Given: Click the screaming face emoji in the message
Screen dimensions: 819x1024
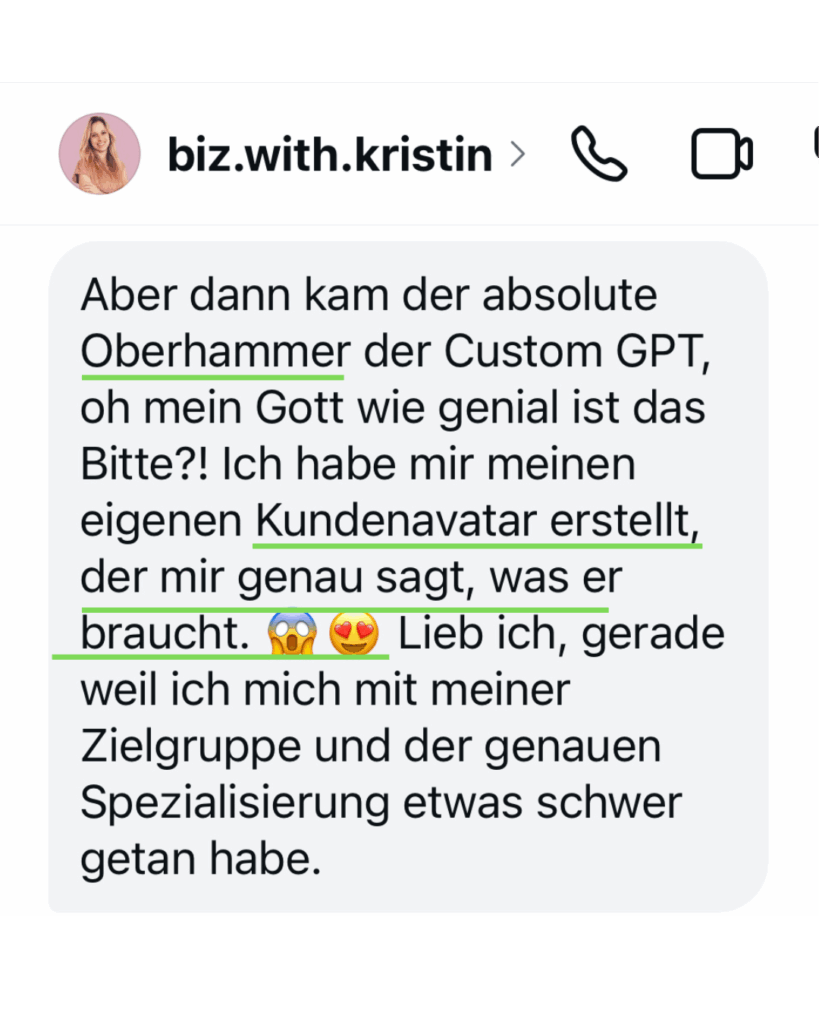Looking at the screenshot, I should 293,633.
